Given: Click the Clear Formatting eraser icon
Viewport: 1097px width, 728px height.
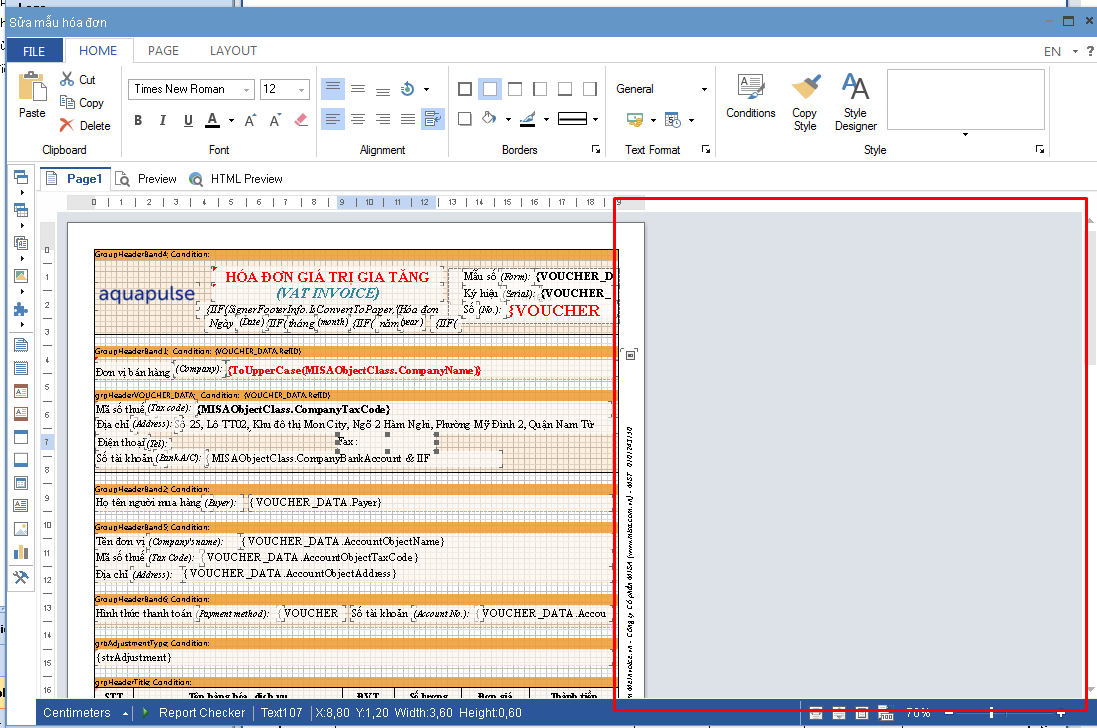Looking at the screenshot, I should coord(302,120).
